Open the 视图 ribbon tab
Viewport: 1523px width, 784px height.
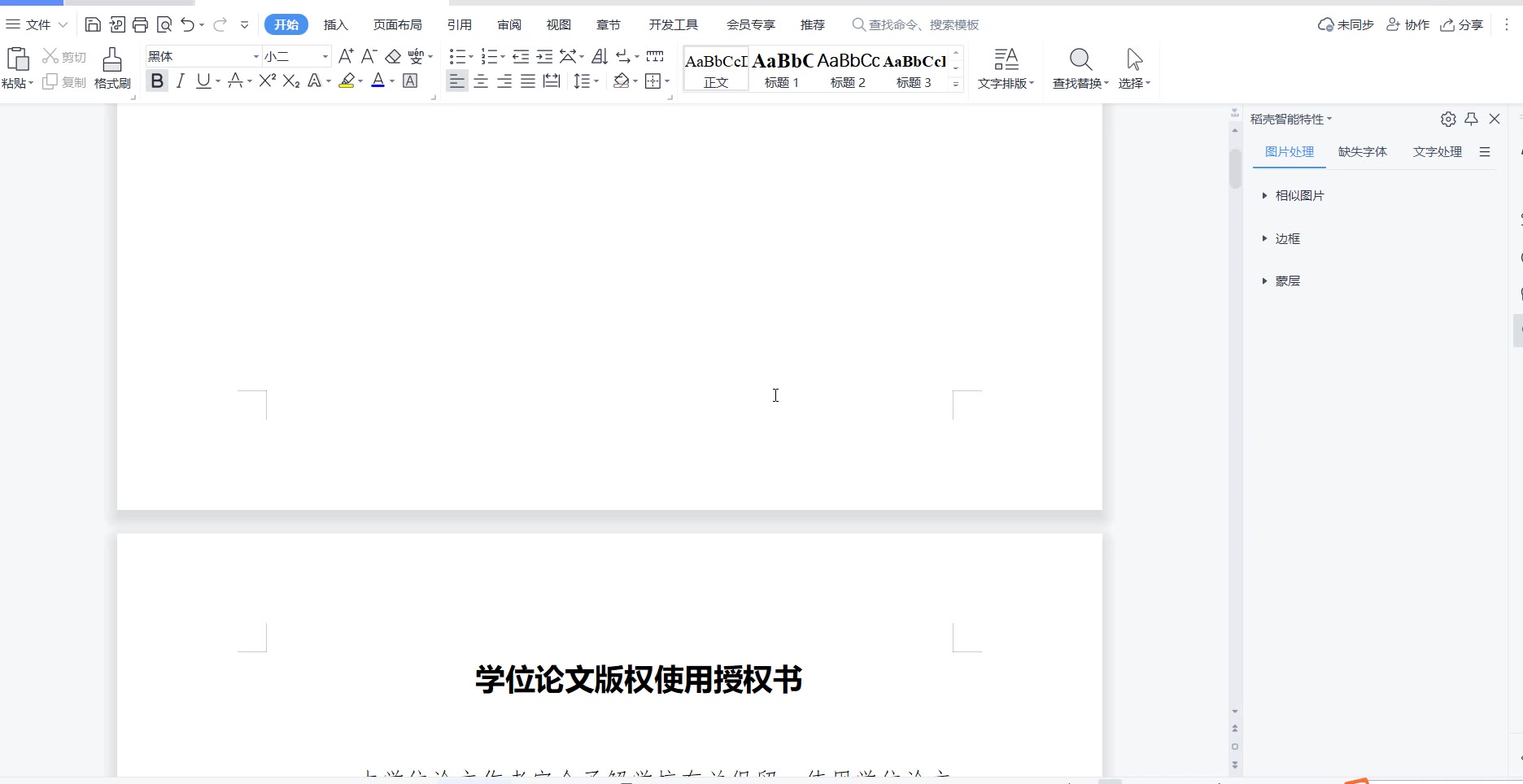[x=559, y=24]
